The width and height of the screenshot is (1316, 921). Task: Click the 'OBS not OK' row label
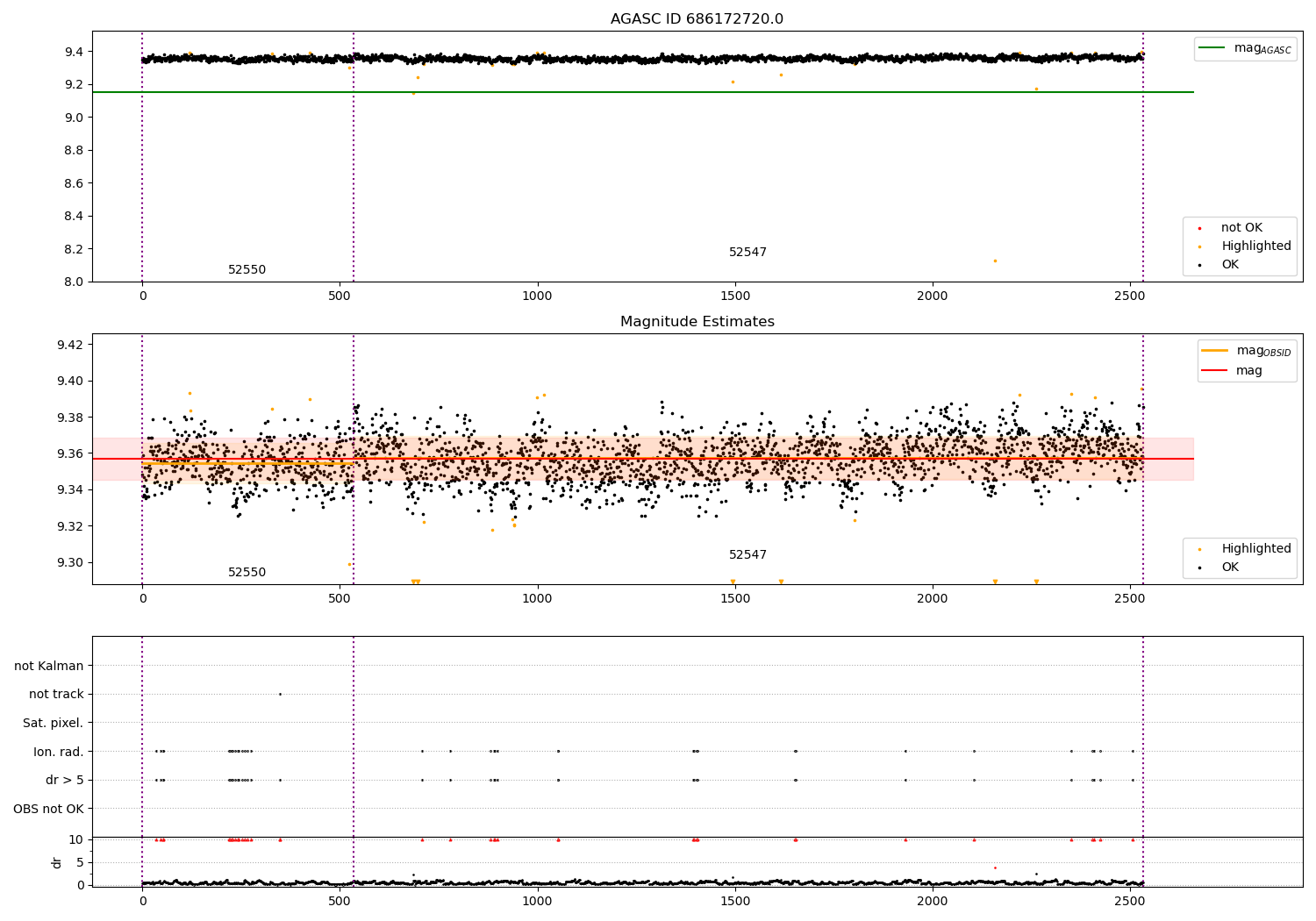pos(48,809)
